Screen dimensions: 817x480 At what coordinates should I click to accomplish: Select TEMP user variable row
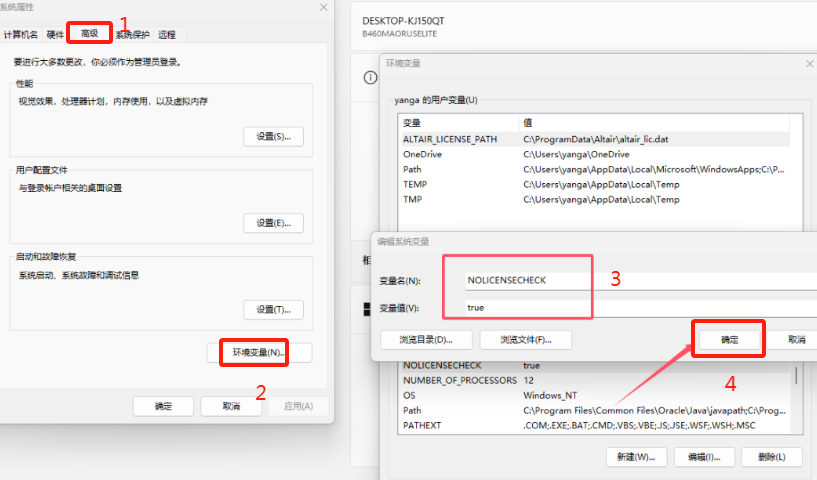point(595,184)
